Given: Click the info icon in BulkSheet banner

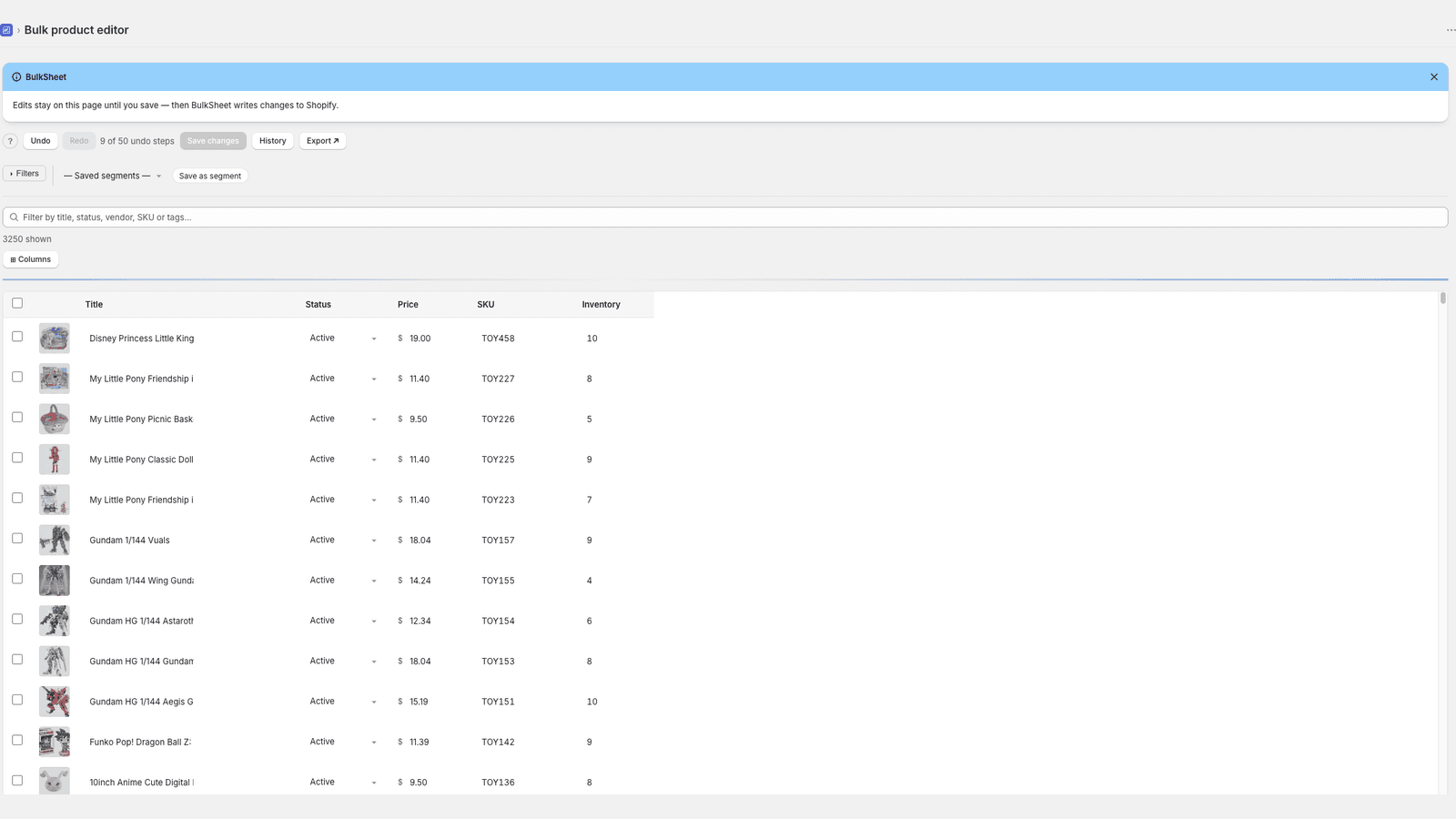Looking at the screenshot, I should click(16, 77).
